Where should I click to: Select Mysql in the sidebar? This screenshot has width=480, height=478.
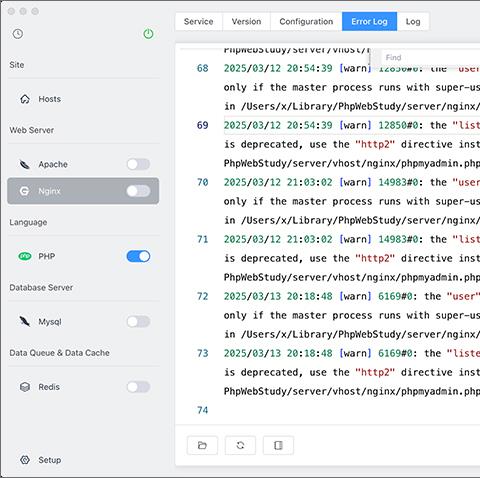point(83,322)
